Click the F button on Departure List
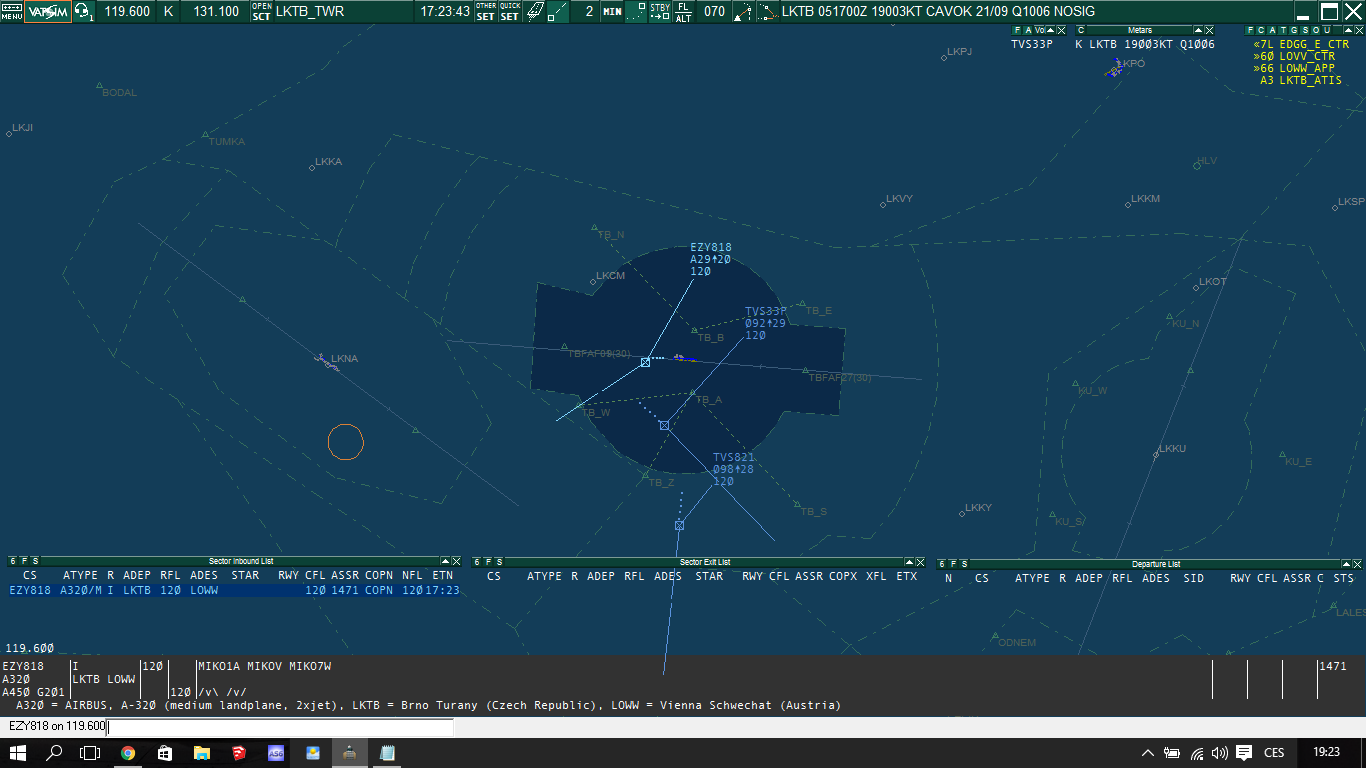 [x=953, y=564]
